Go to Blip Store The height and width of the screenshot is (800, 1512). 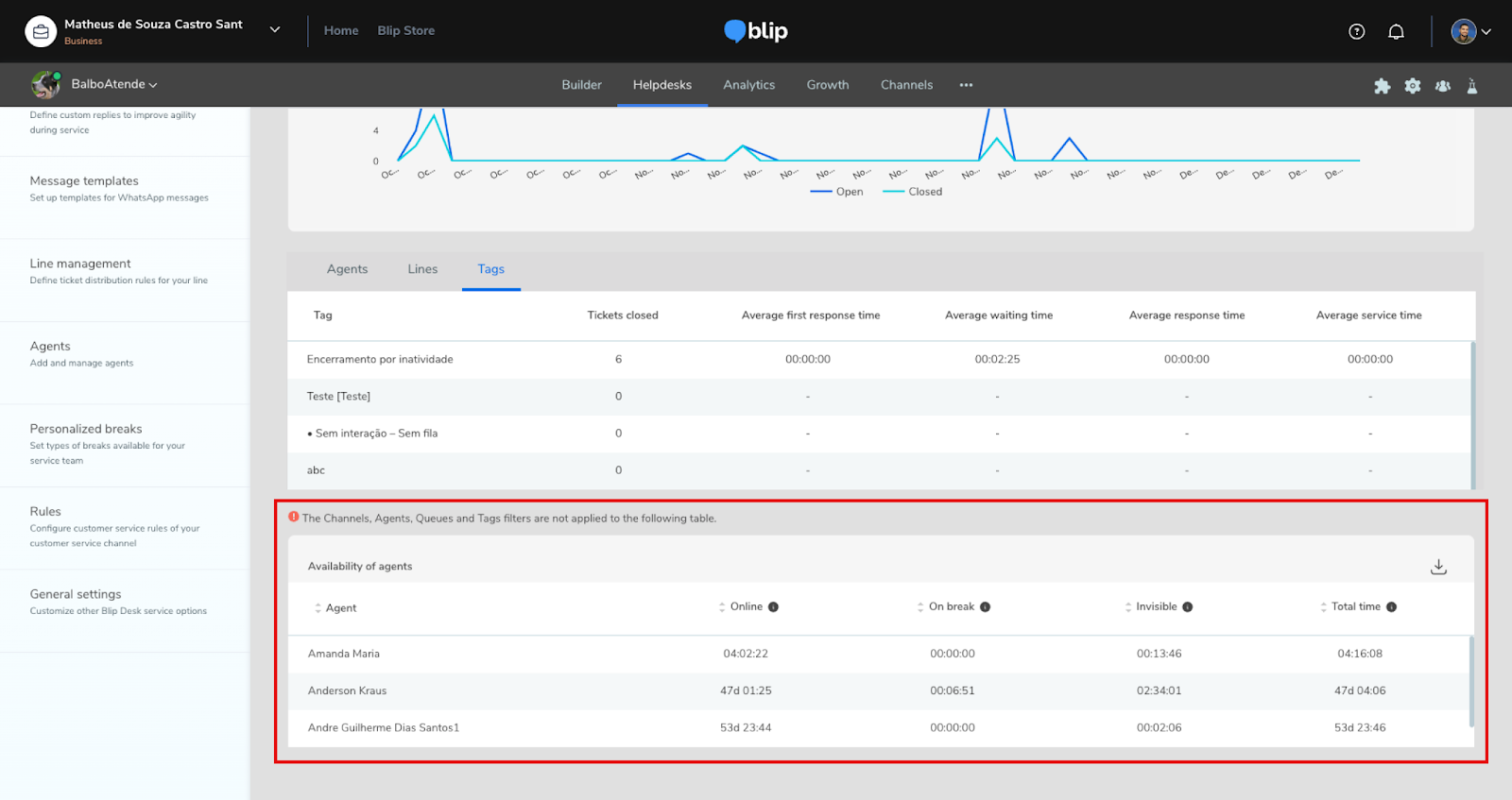coord(405,30)
